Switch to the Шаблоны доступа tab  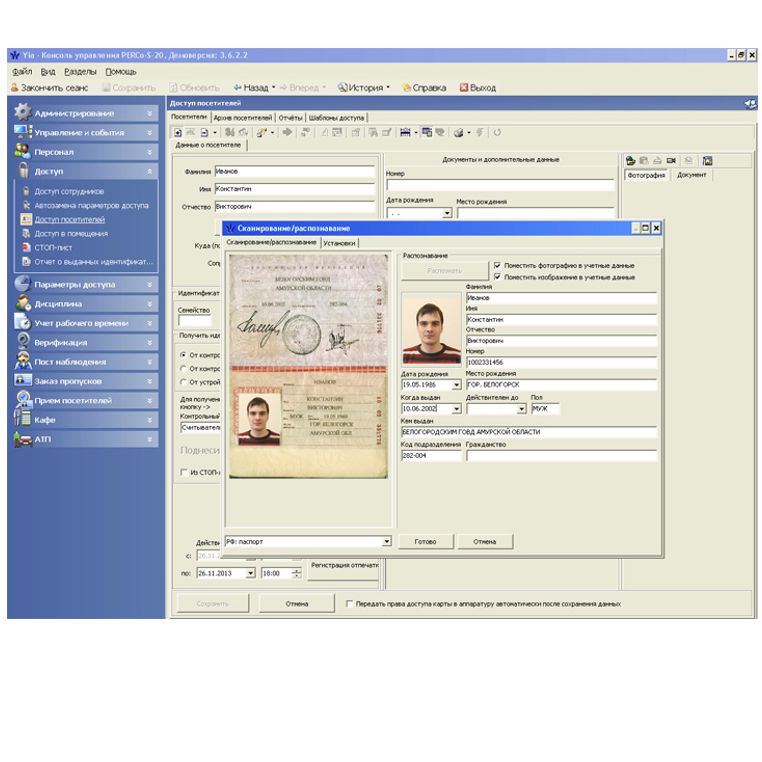[x=336, y=118]
